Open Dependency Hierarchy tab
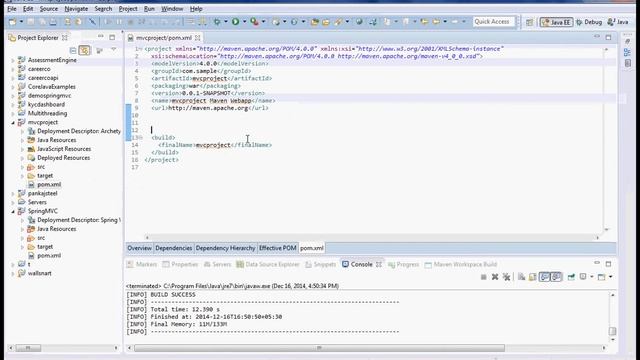Screen dimensions: 640x360 (225, 248)
